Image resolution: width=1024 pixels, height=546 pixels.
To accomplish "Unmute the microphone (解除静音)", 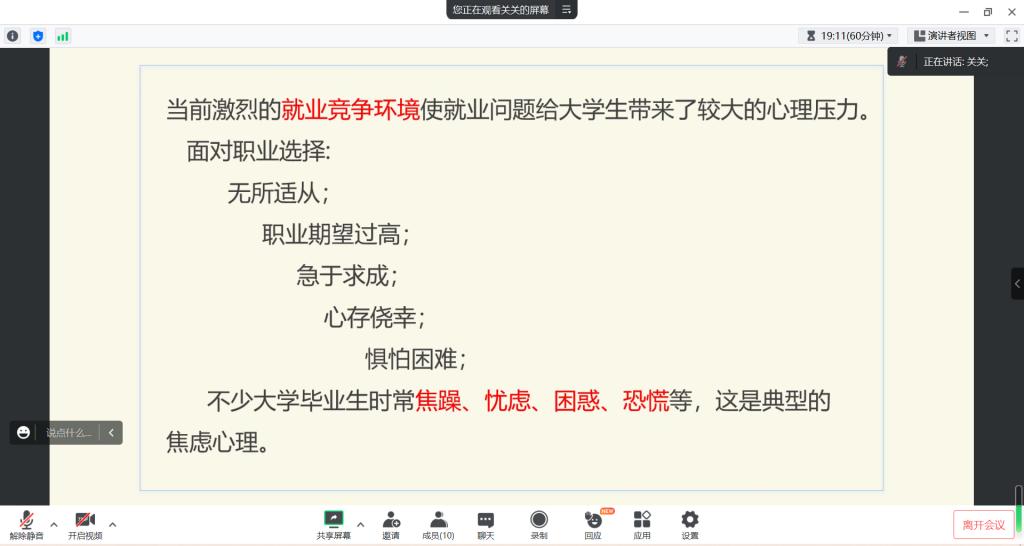I will click(x=27, y=524).
